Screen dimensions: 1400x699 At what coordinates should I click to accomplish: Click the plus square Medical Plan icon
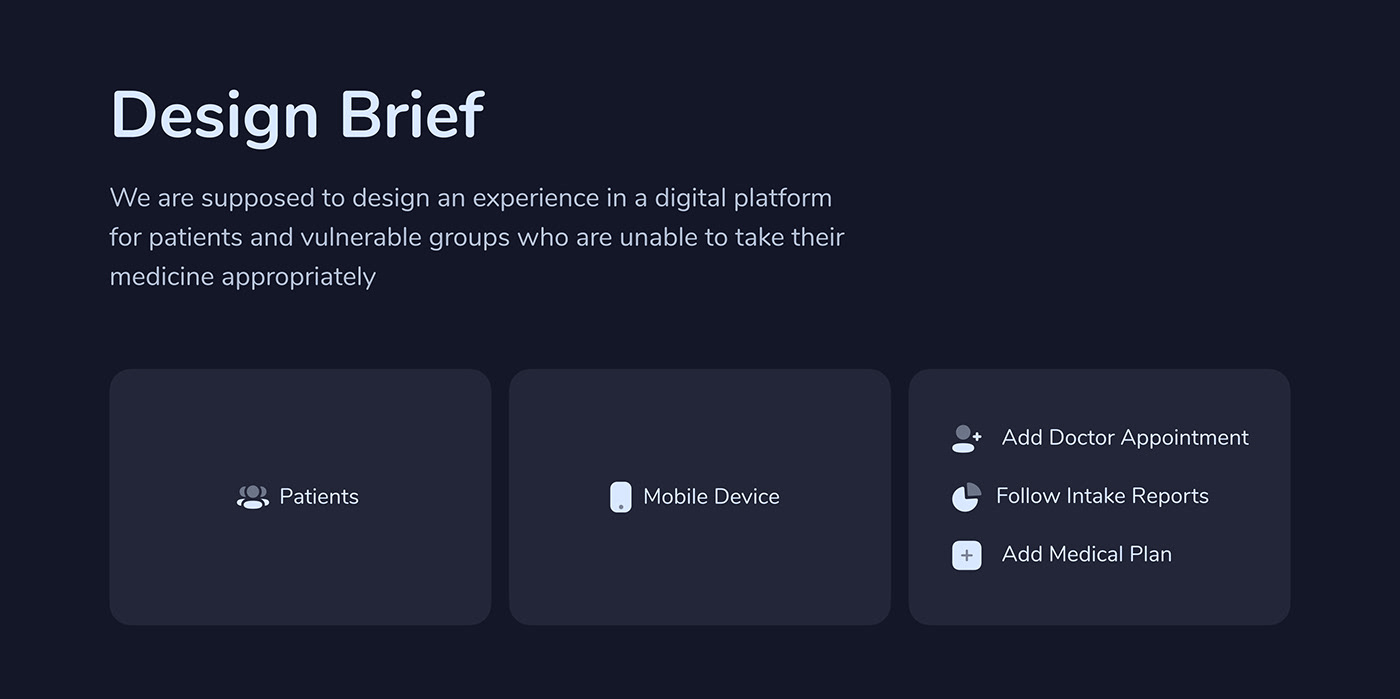click(966, 555)
